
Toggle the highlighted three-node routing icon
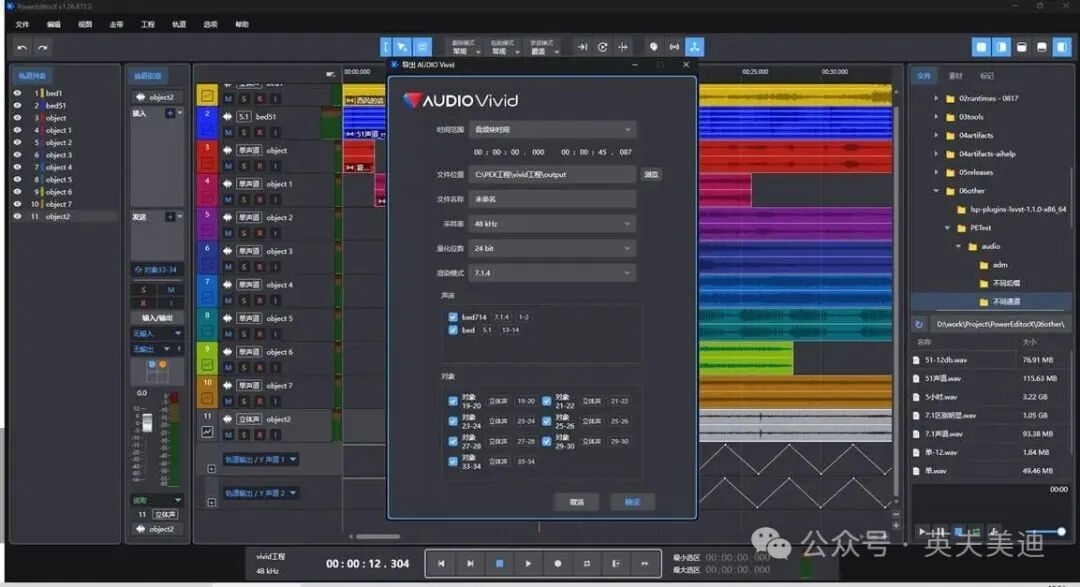(x=694, y=47)
